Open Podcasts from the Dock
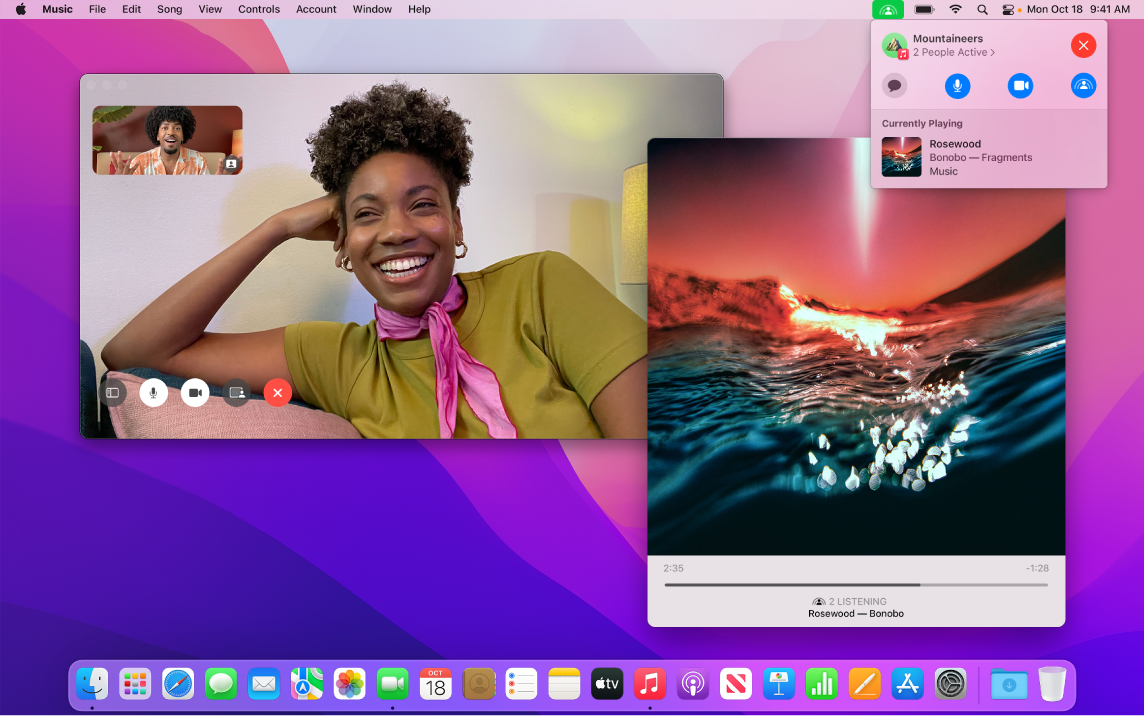Image resolution: width=1144 pixels, height=716 pixels. (693, 684)
